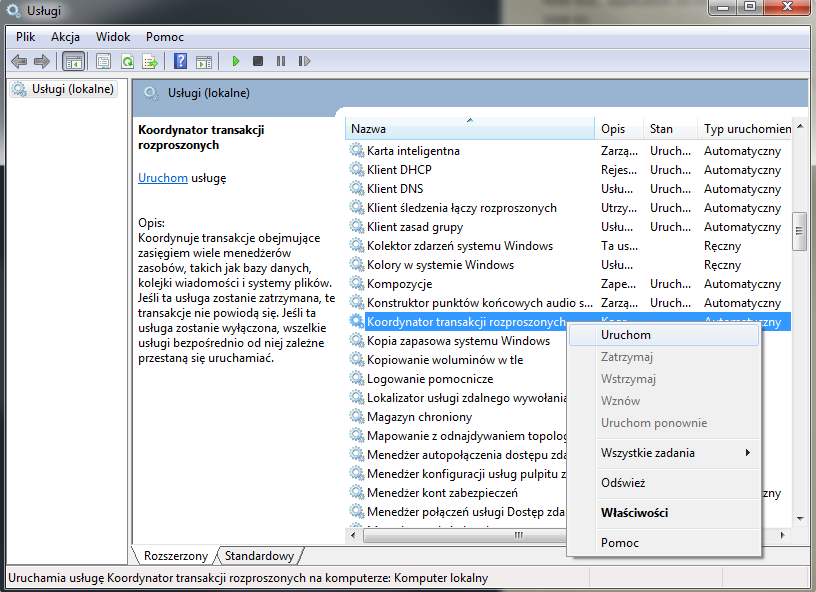The height and width of the screenshot is (592, 816).
Task: Open the Pomoc menu in menu bar
Action: [x=165, y=37]
